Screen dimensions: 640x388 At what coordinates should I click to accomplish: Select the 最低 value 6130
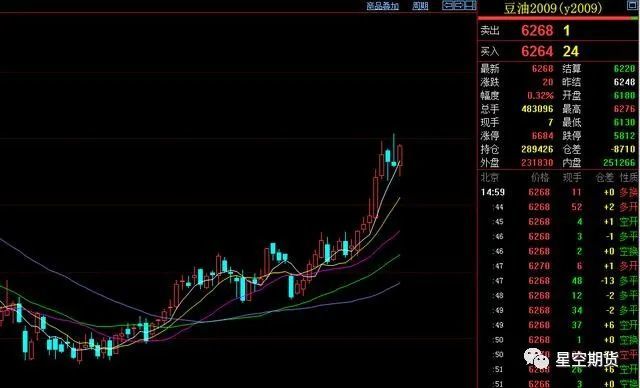[624, 122]
